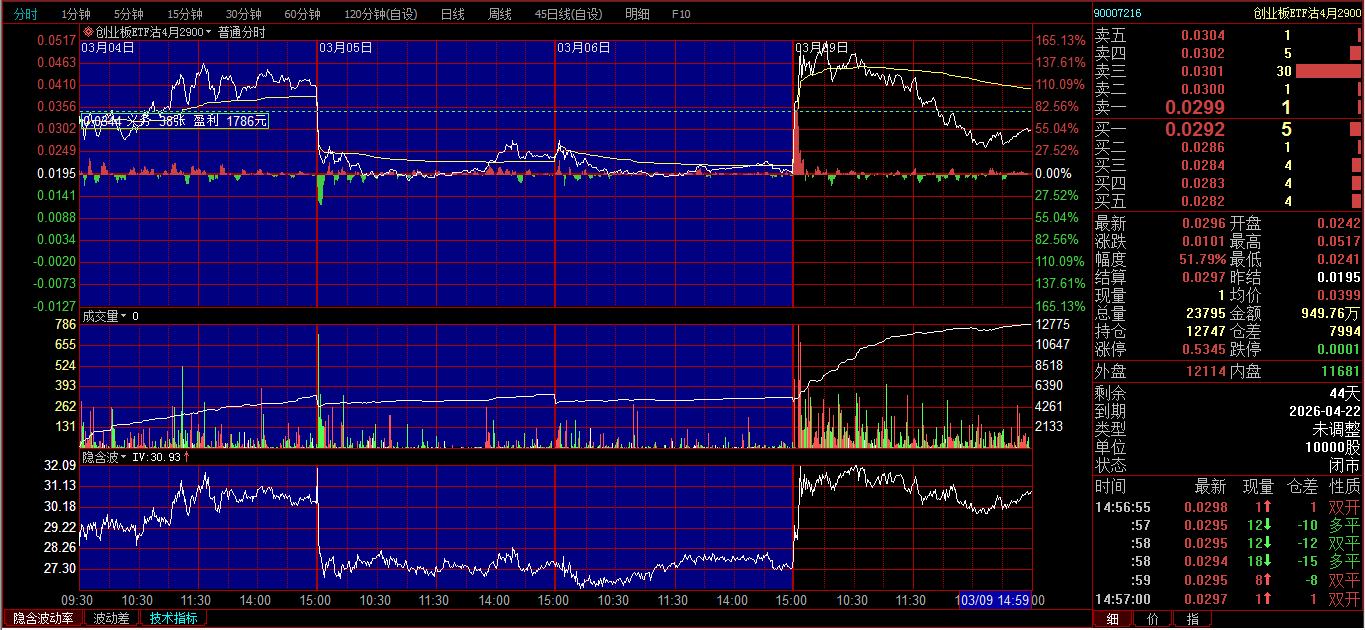Click the tick row at 14:56:55
Screen dimensions: 1365x630
pos(1228,507)
